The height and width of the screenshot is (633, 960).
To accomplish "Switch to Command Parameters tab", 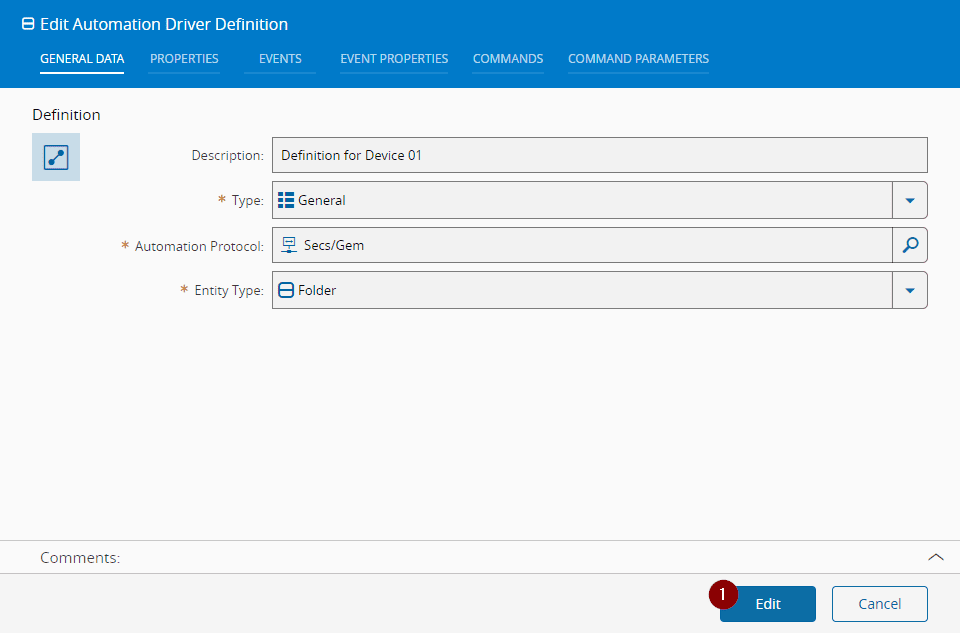I will tap(638, 59).
